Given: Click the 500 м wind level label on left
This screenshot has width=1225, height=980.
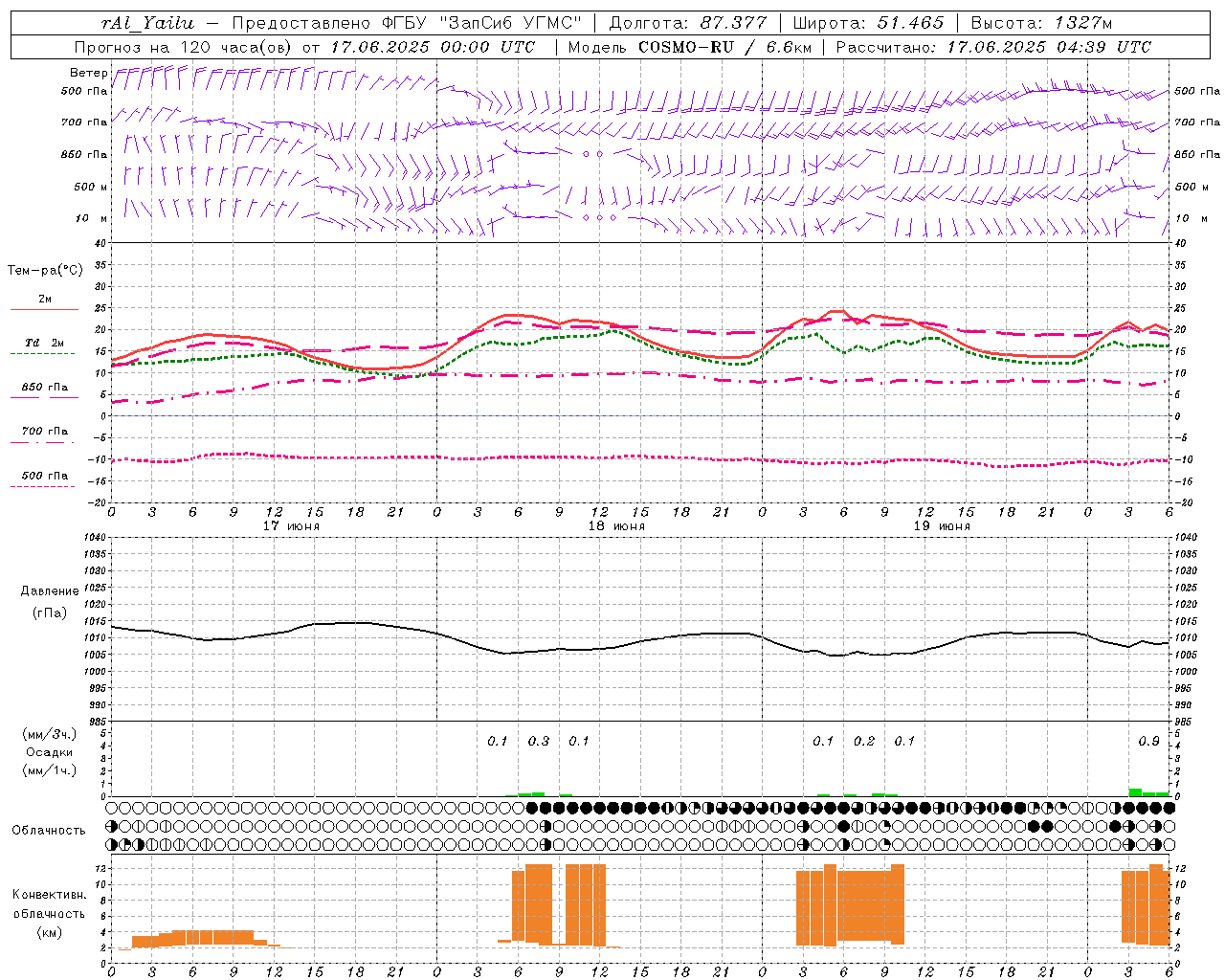Looking at the screenshot, I should (91, 187).
